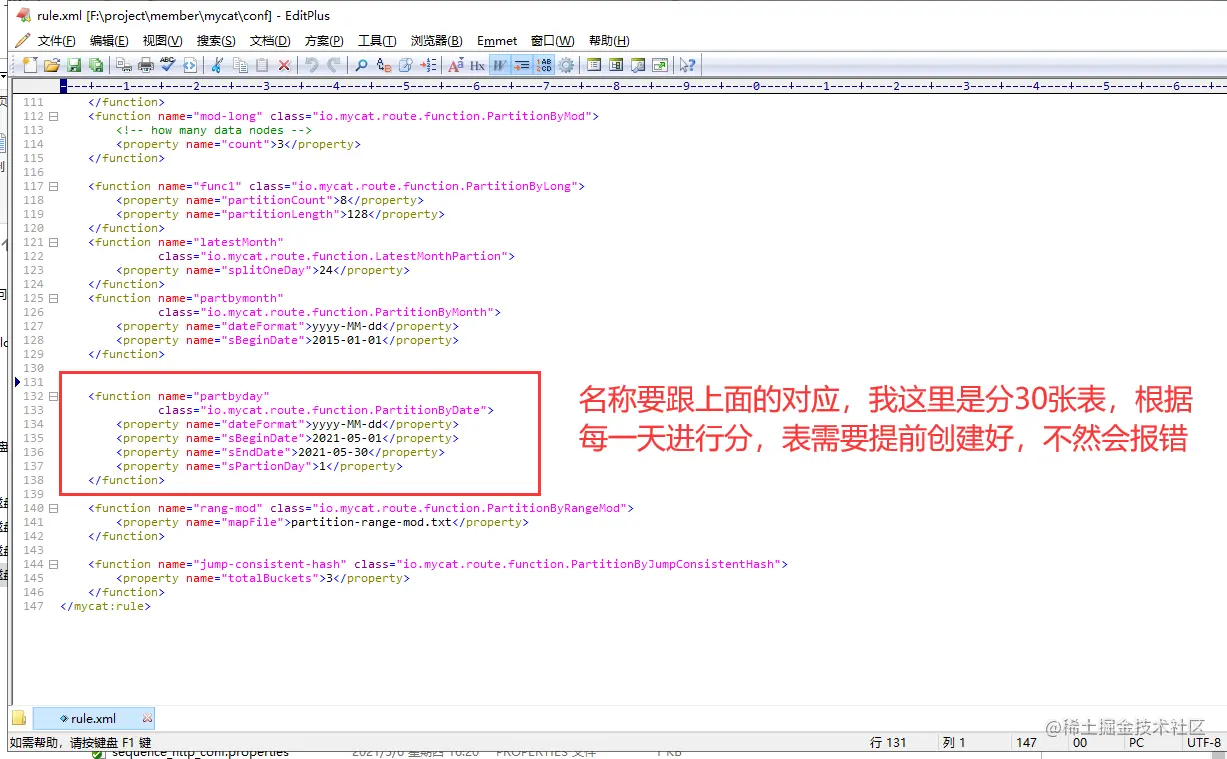This screenshot has width=1227, height=759.
Task: Click the closing </mycat:rule> tag
Action: (105, 606)
